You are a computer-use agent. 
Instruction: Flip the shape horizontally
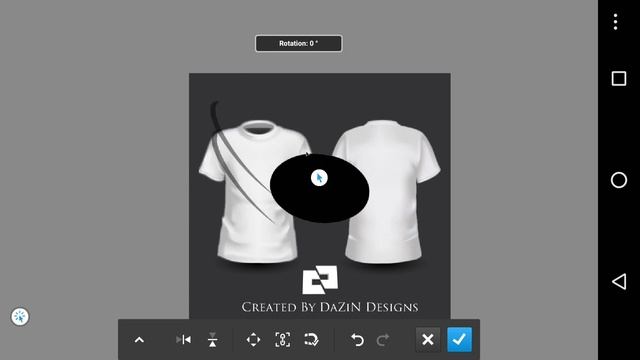pyautogui.click(x=184, y=339)
